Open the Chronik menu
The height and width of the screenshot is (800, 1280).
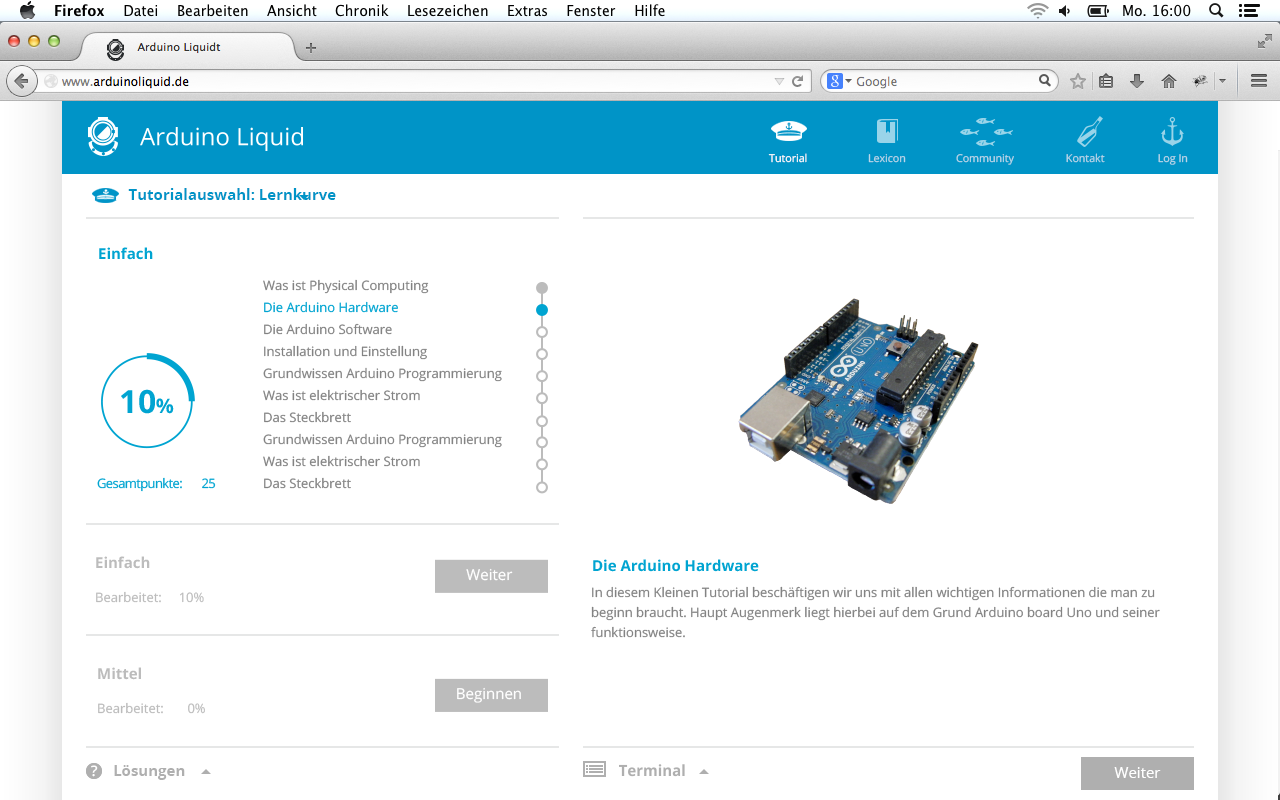click(362, 11)
